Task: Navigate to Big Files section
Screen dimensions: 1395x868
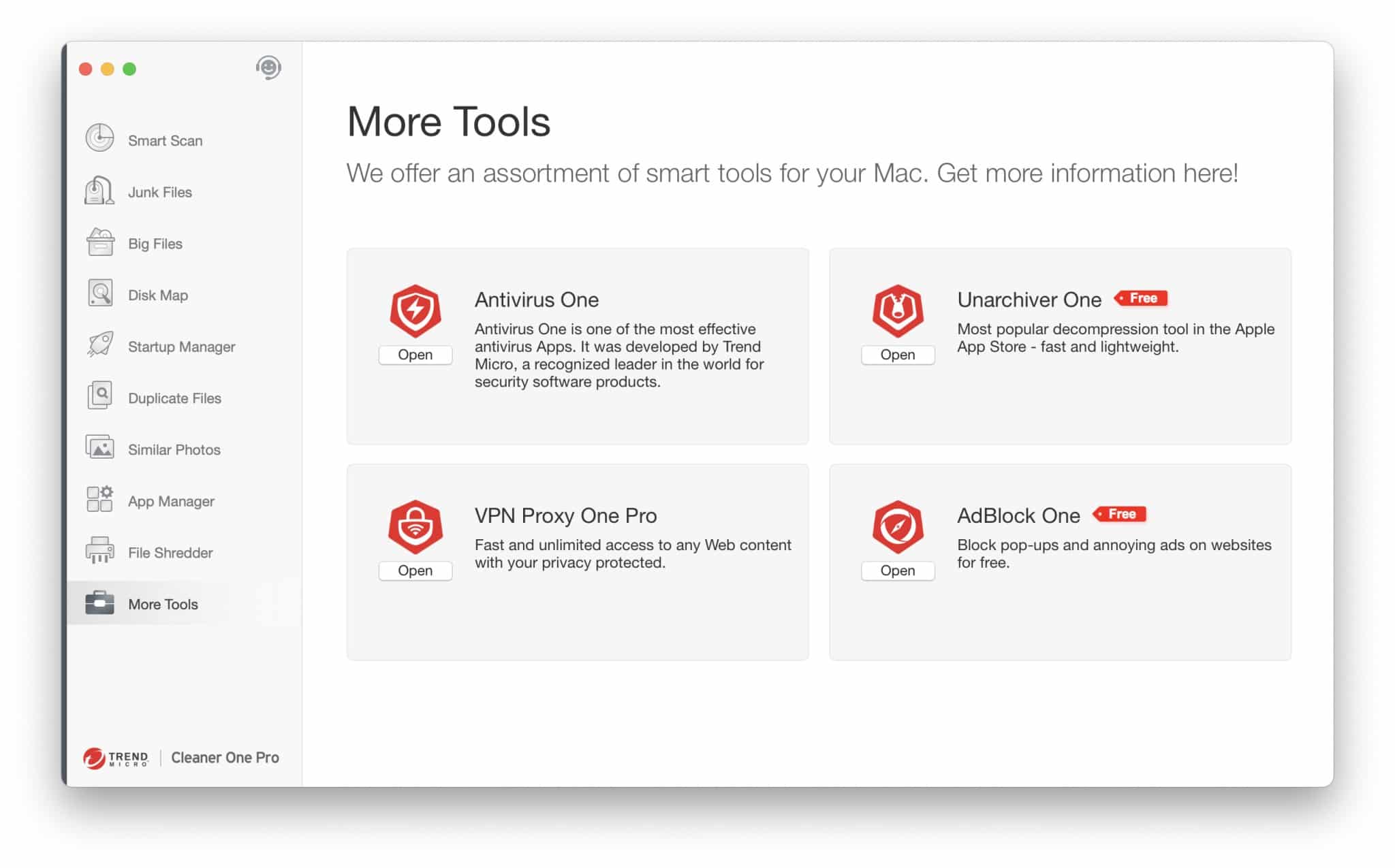Action: point(156,243)
